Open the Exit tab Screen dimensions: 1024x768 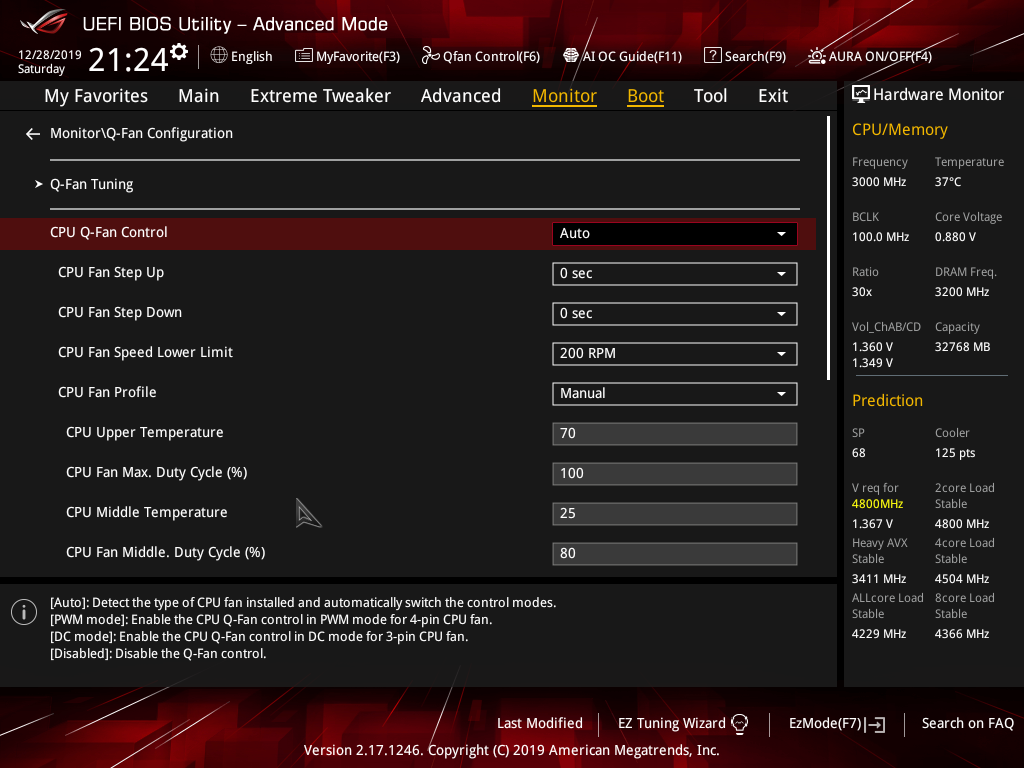tap(773, 96)
